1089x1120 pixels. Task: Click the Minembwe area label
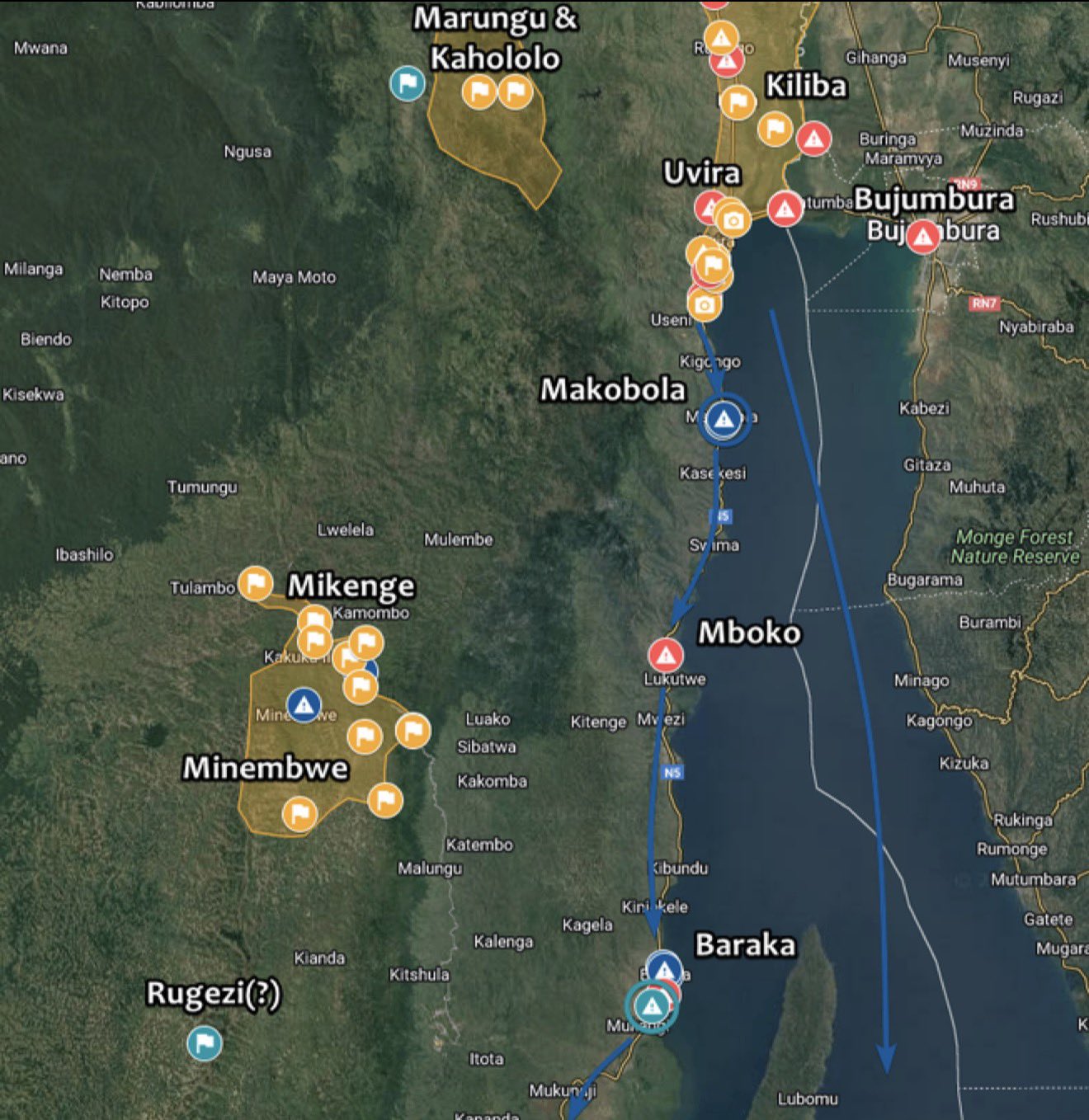coord(265,768)
